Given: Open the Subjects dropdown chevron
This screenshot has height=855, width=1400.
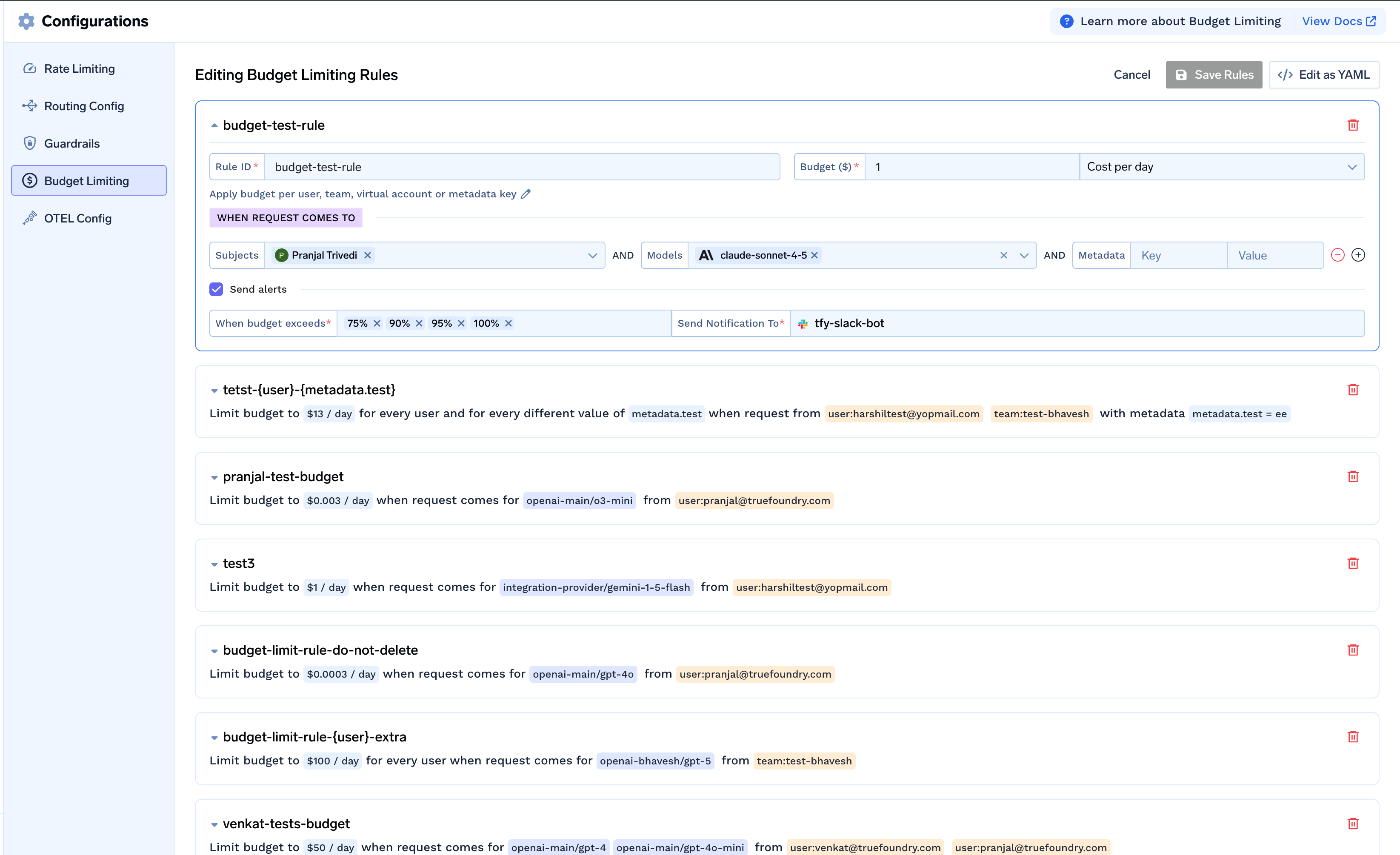Looking at the screenshot, I should point(593,255).
